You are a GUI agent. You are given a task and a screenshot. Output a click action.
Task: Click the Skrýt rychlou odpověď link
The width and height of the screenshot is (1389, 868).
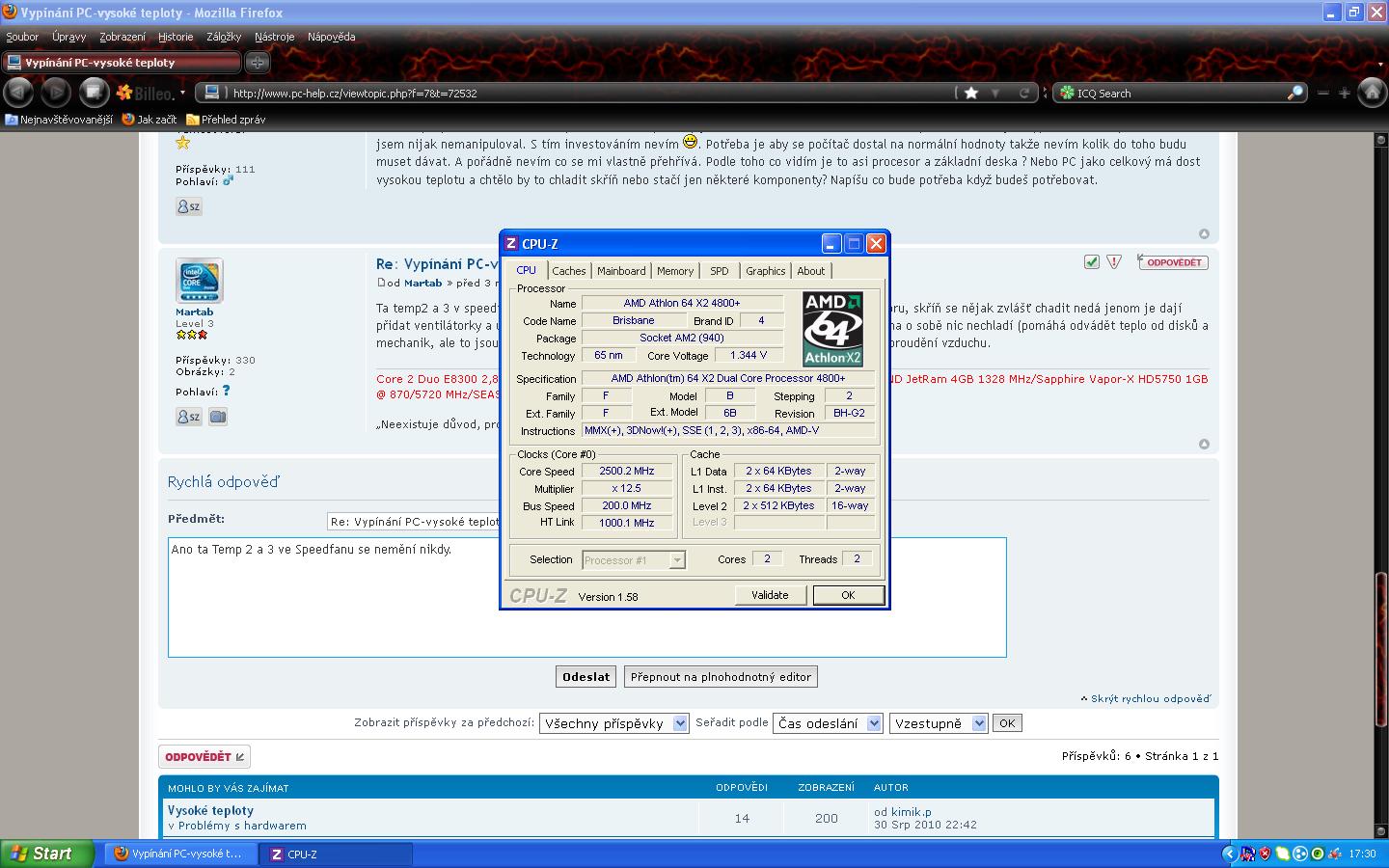[x=1150, y=698]
